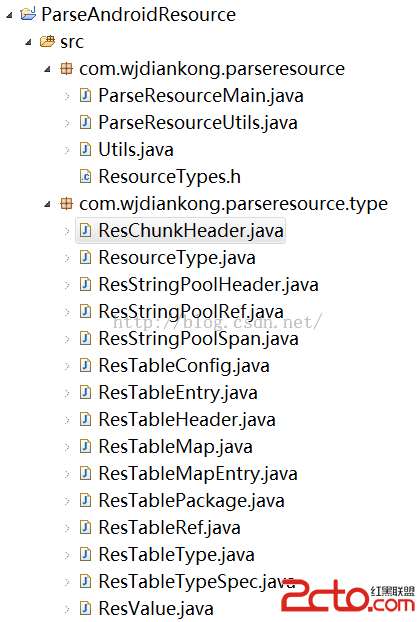
Task: Click the Java file icon beside ResValue.java
Action: point(86,608)
